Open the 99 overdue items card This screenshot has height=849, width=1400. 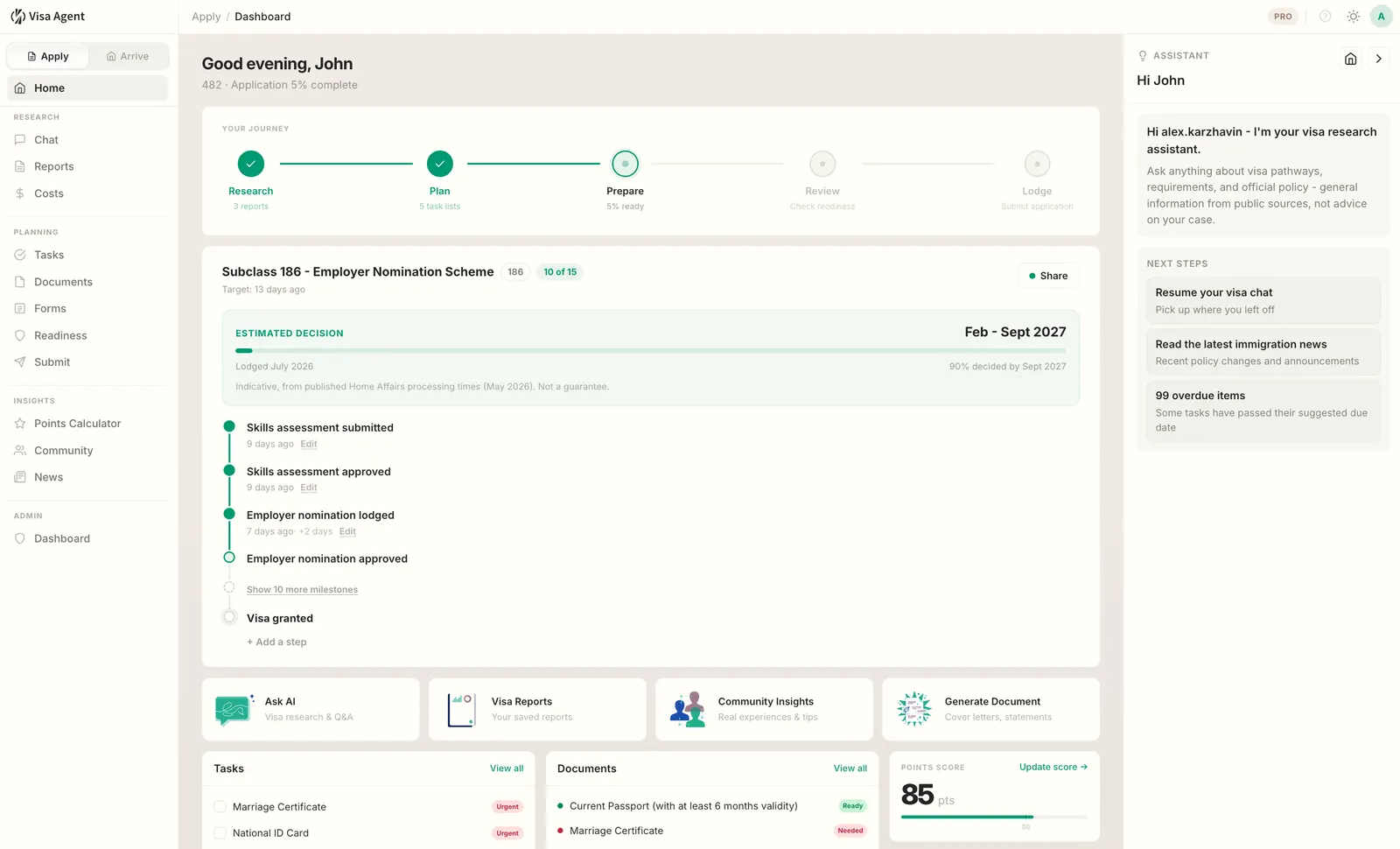coord(1263,411)
